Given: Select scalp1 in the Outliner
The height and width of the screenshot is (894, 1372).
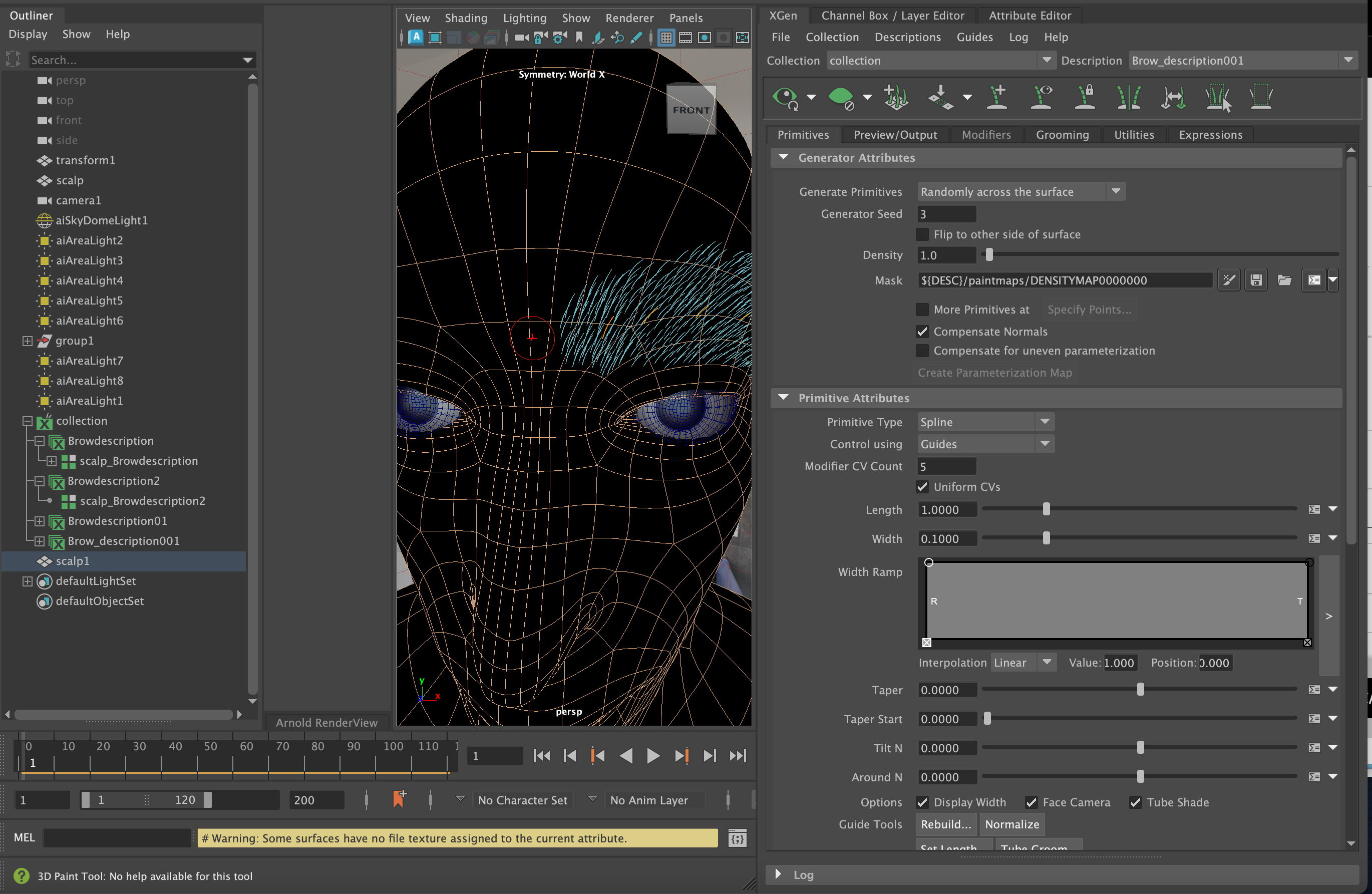Looking at the screenshot, I should pyautogui.click(x=73, y=560).
